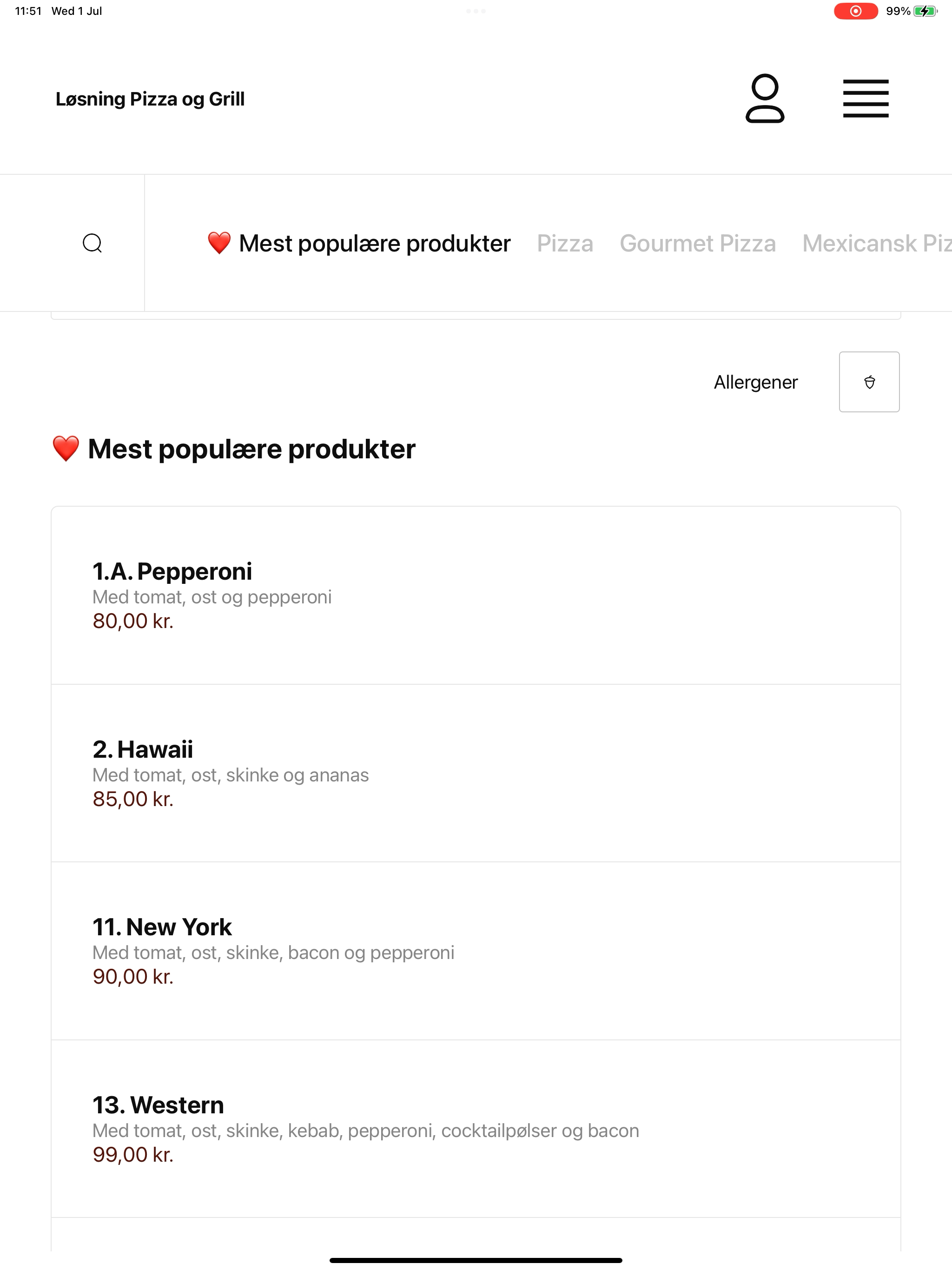Open the Mexicansk Pizza tab
The height and width of the screenshot is (1270, 952).
pyautogui.click(x=877, y=244)
